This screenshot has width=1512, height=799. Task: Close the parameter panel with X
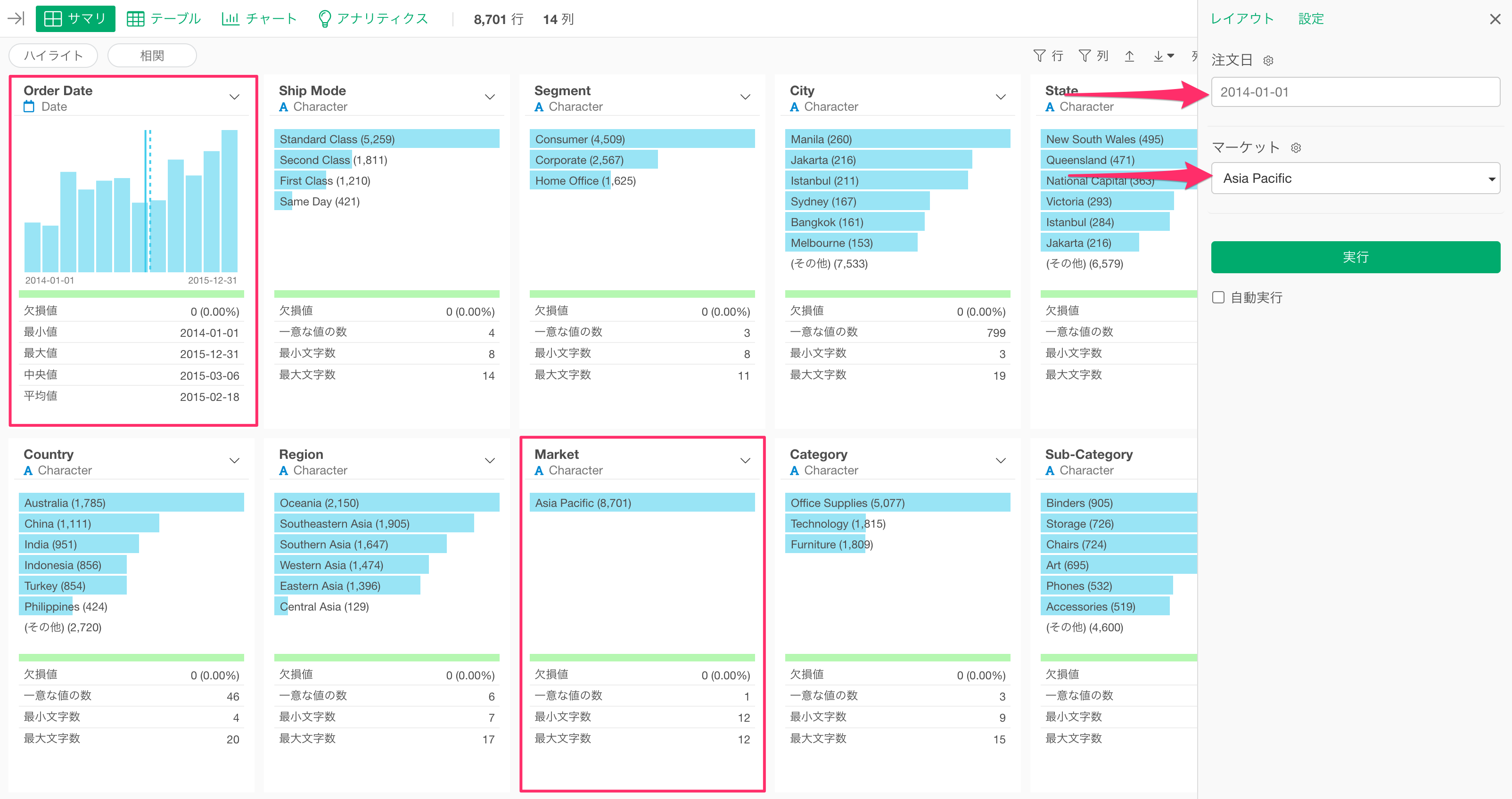1495,19
